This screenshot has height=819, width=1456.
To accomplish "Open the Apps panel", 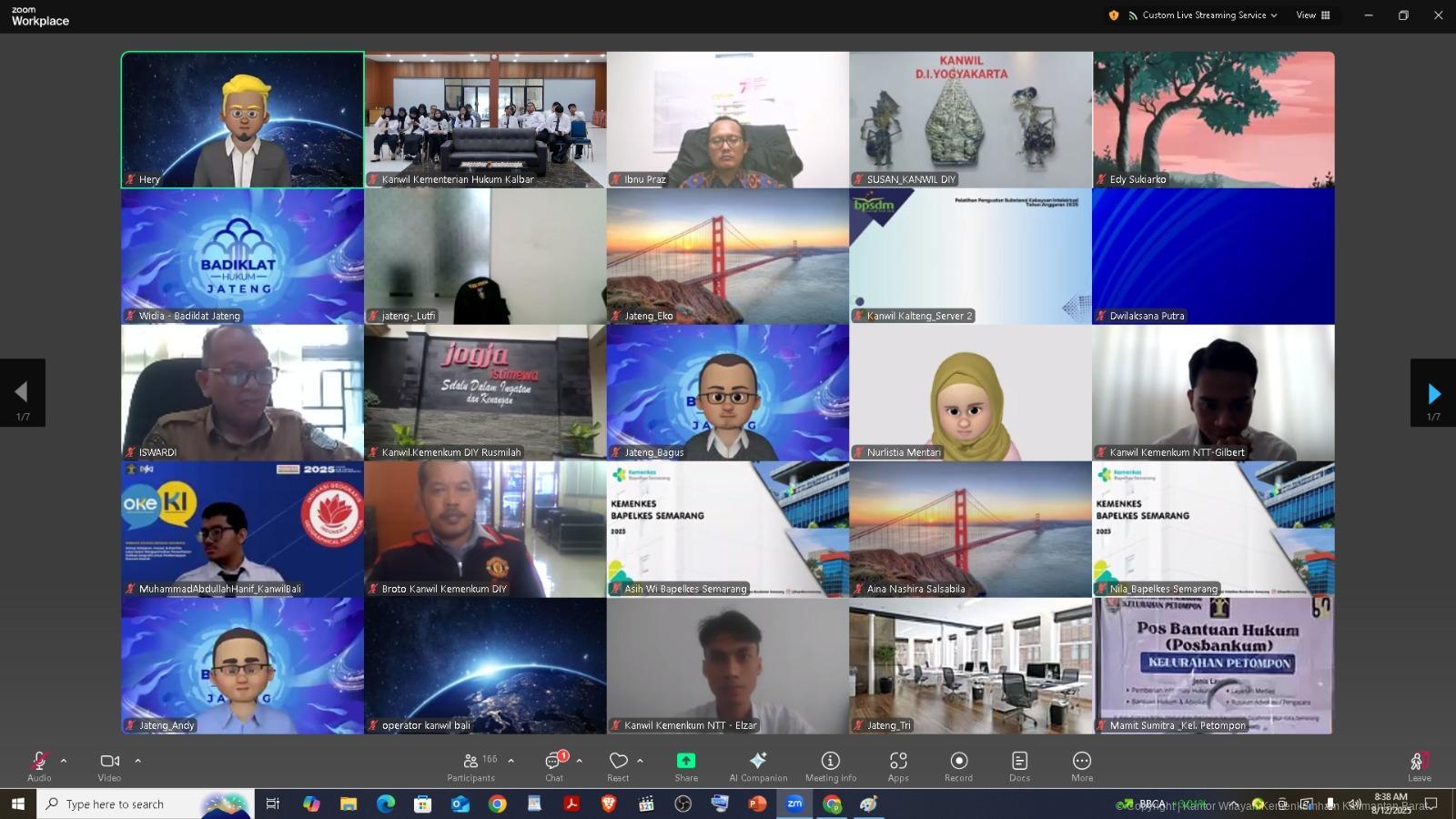I will pos(898,765).
